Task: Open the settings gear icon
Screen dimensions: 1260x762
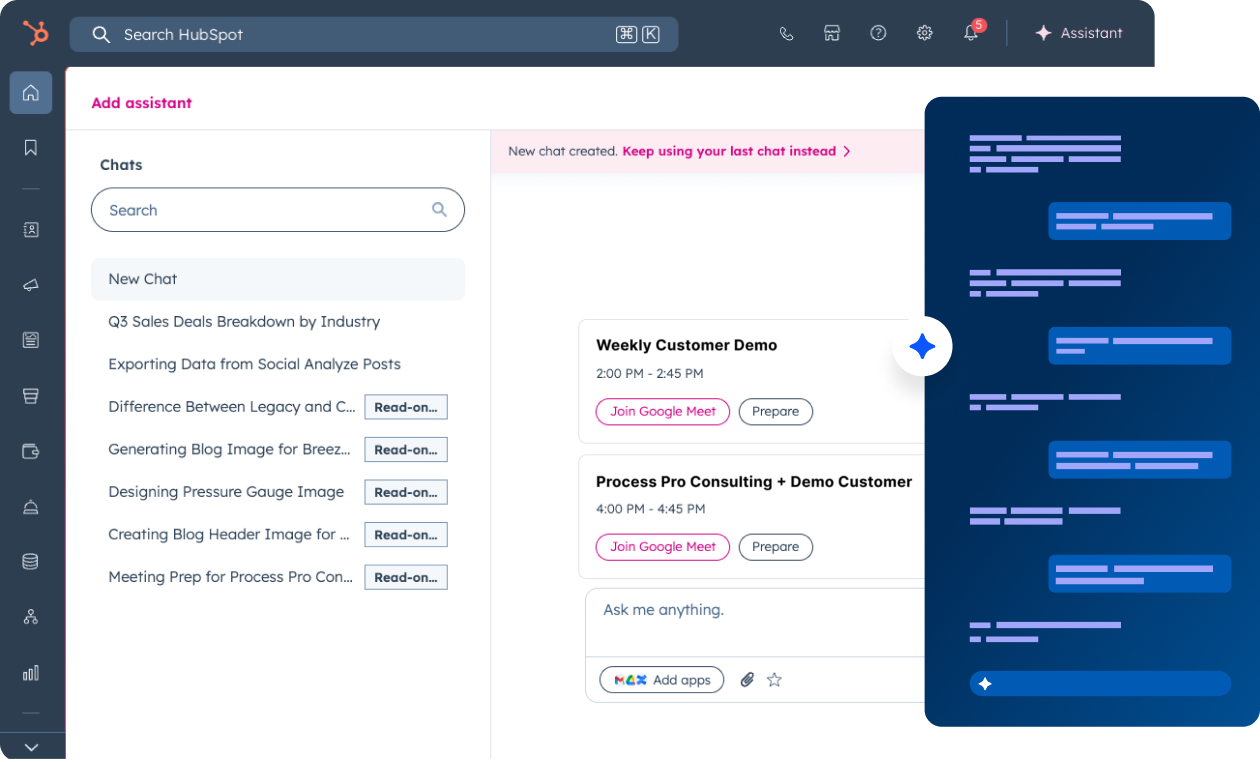Action: pyautogui.click(x=924, y=34)
